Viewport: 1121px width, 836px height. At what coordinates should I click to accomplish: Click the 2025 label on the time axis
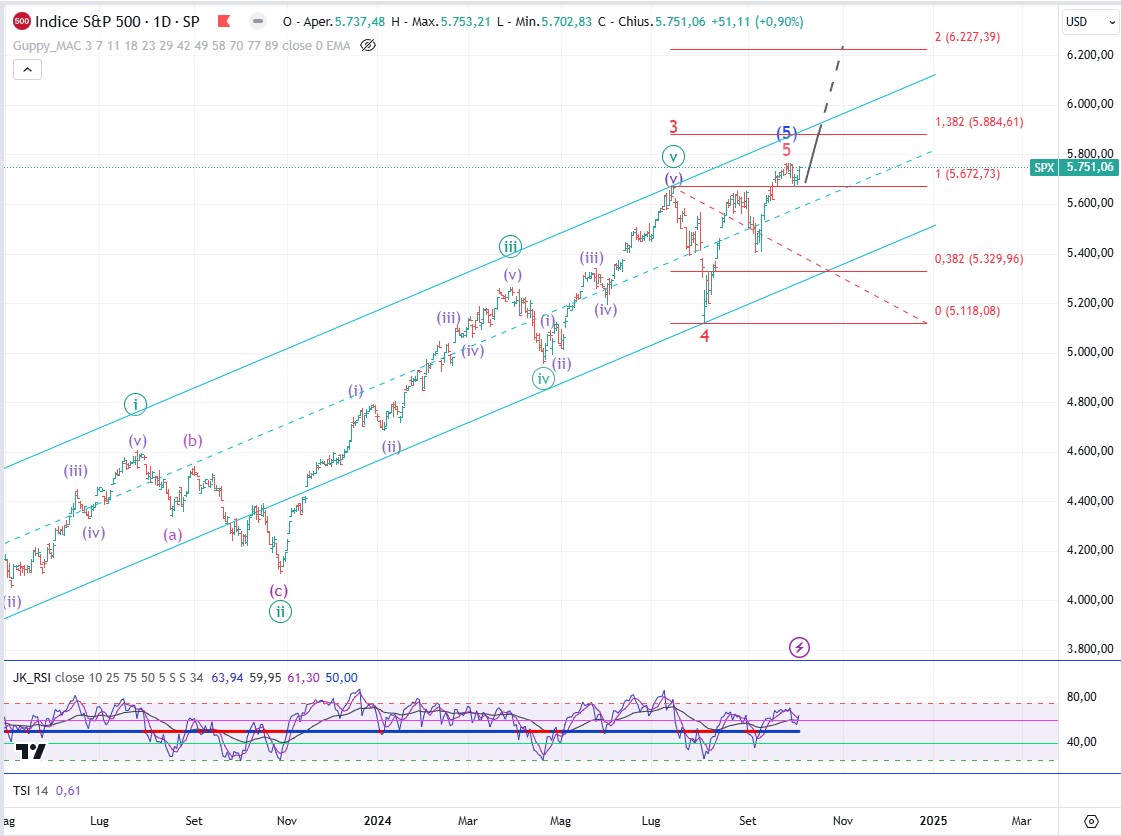(933, 821)
